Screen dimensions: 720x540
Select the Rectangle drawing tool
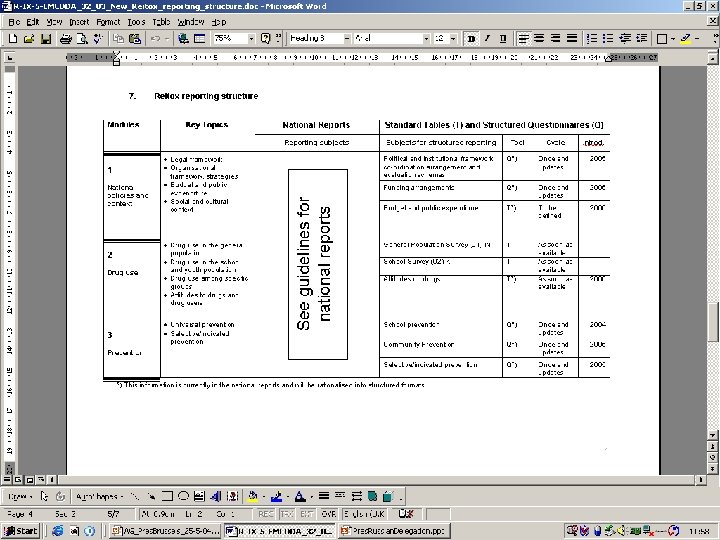[x=167, y=496]
